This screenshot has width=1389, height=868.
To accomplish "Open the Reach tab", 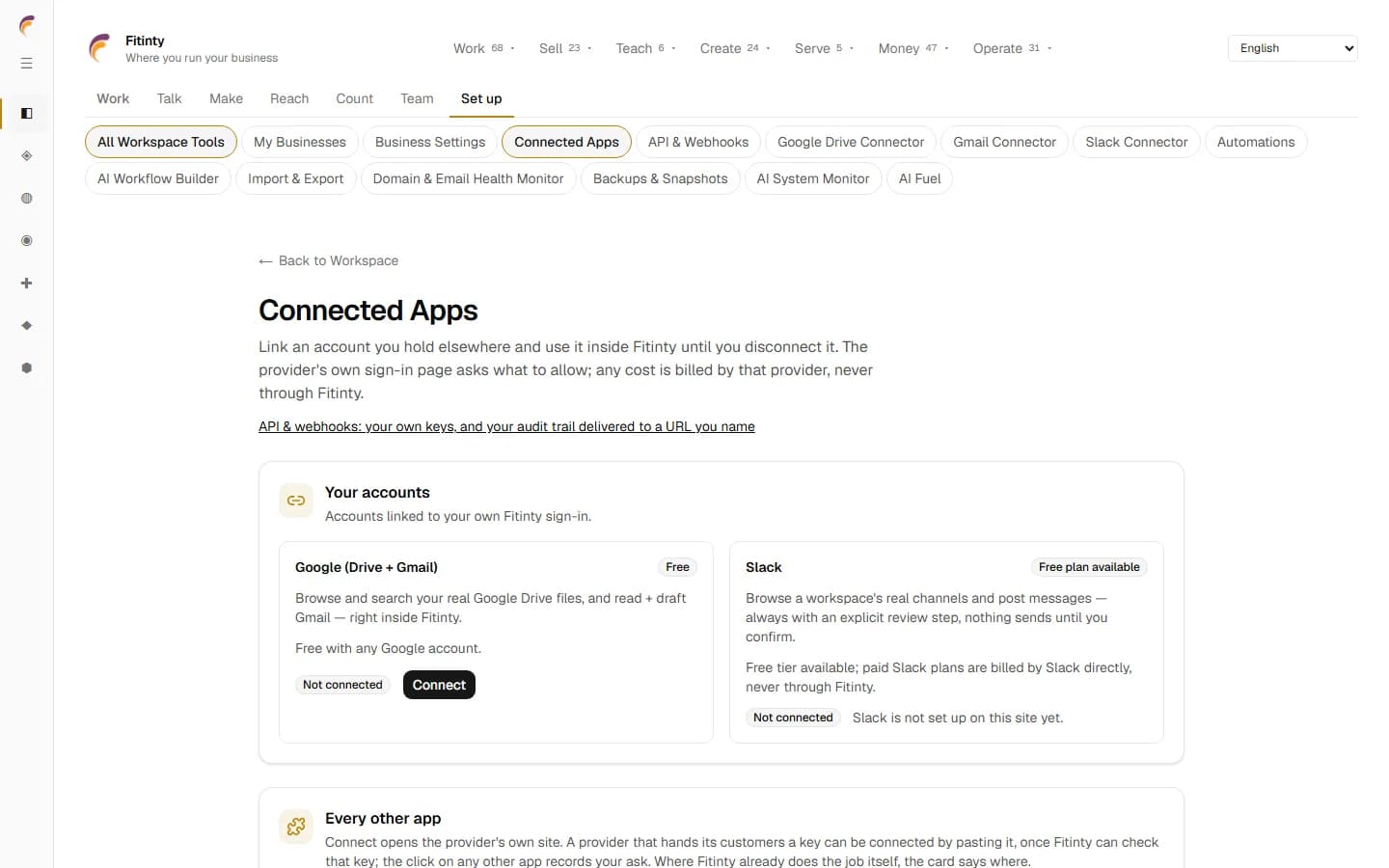I will coord(289,98).
